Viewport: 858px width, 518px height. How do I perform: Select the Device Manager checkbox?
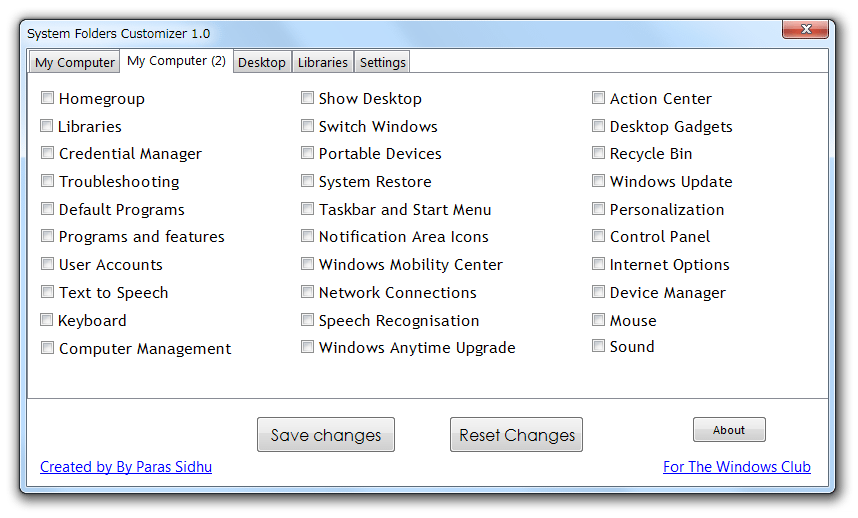pyautogui.click(x=599, y=292)
